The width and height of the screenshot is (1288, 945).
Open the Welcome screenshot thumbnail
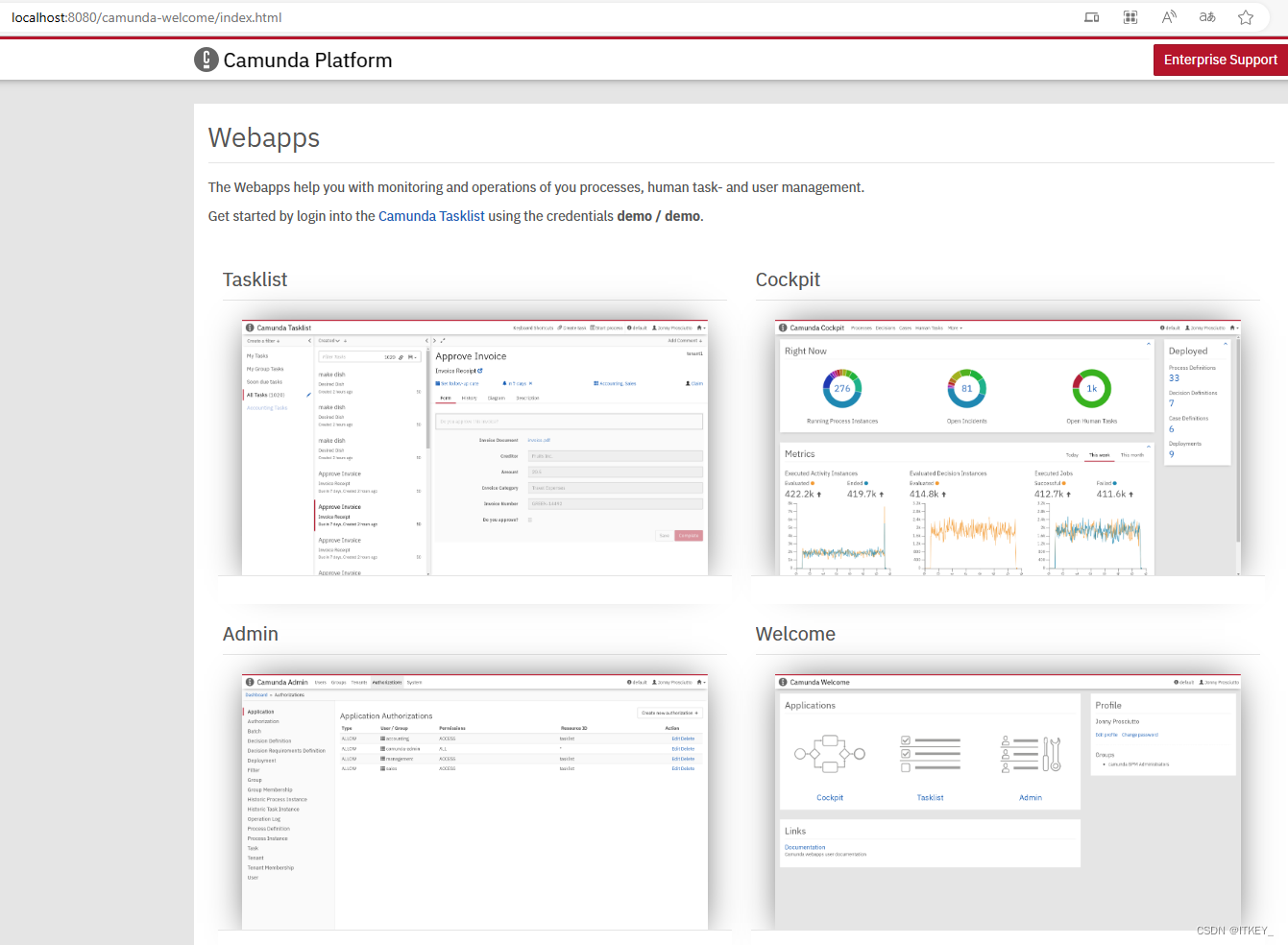pyautogui.click(x=1008, y=802)
